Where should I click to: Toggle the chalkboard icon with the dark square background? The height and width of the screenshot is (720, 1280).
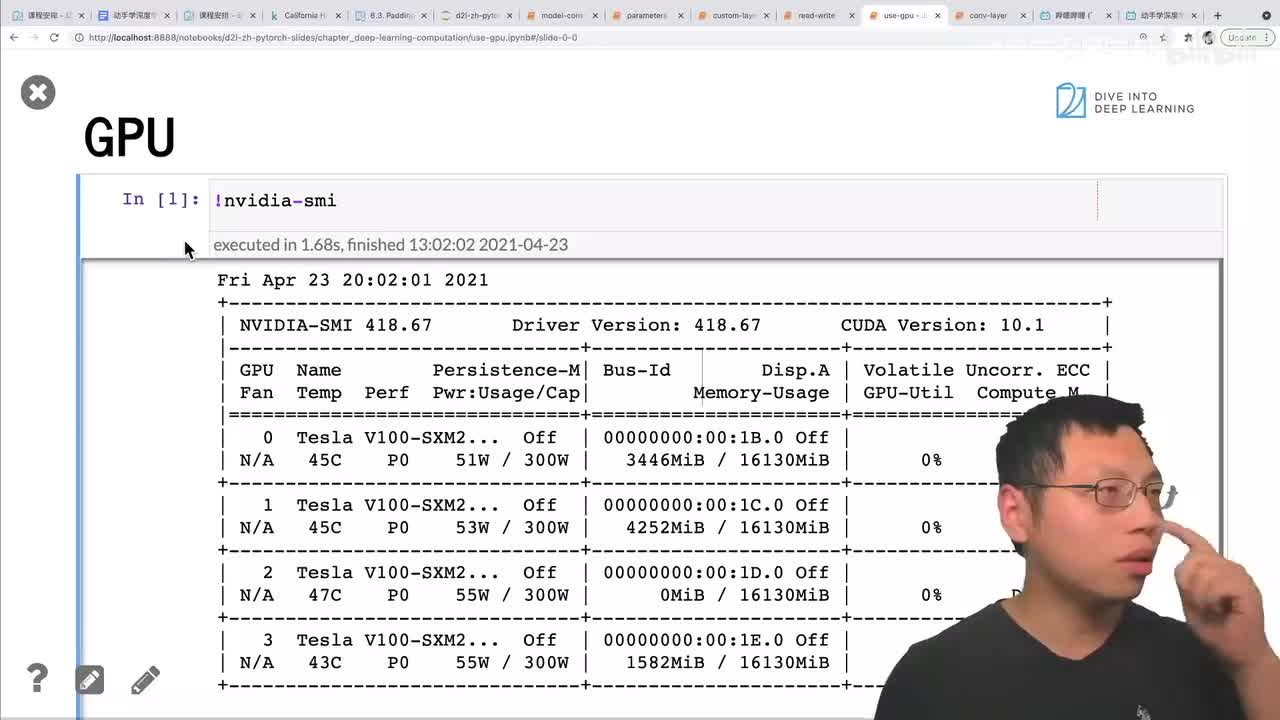90,680
